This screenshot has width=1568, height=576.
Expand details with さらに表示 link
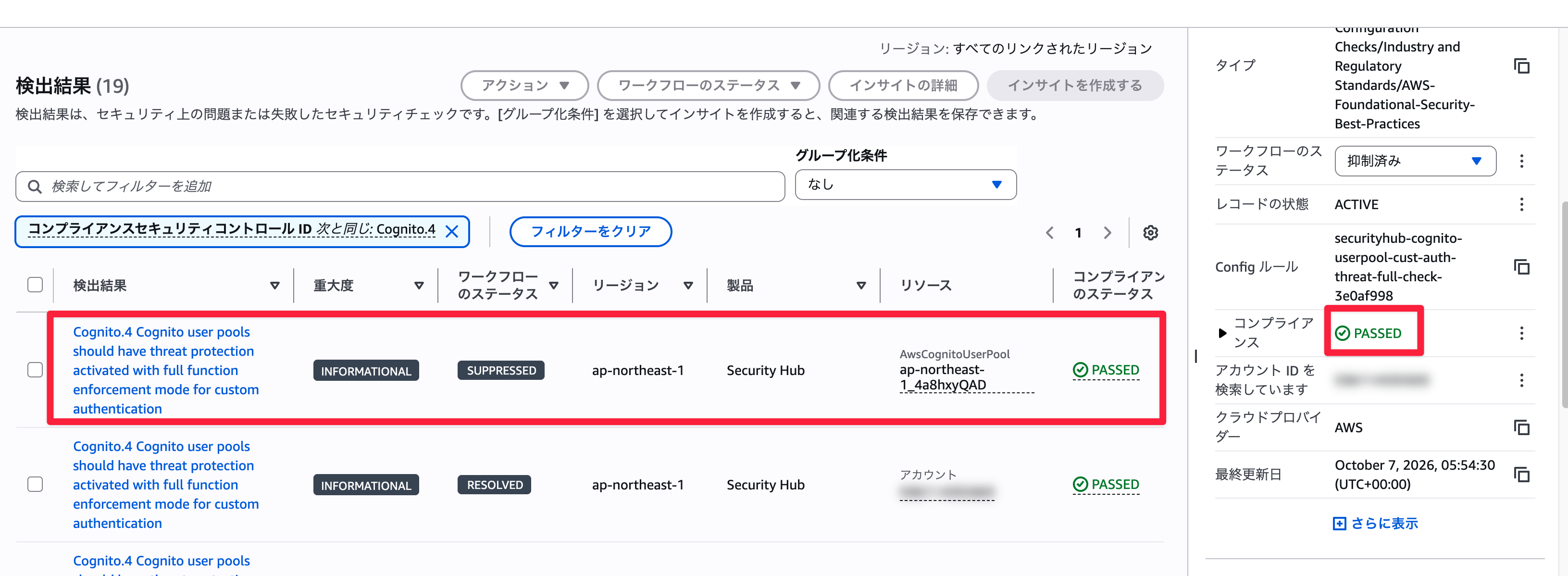click(1376, 524)
